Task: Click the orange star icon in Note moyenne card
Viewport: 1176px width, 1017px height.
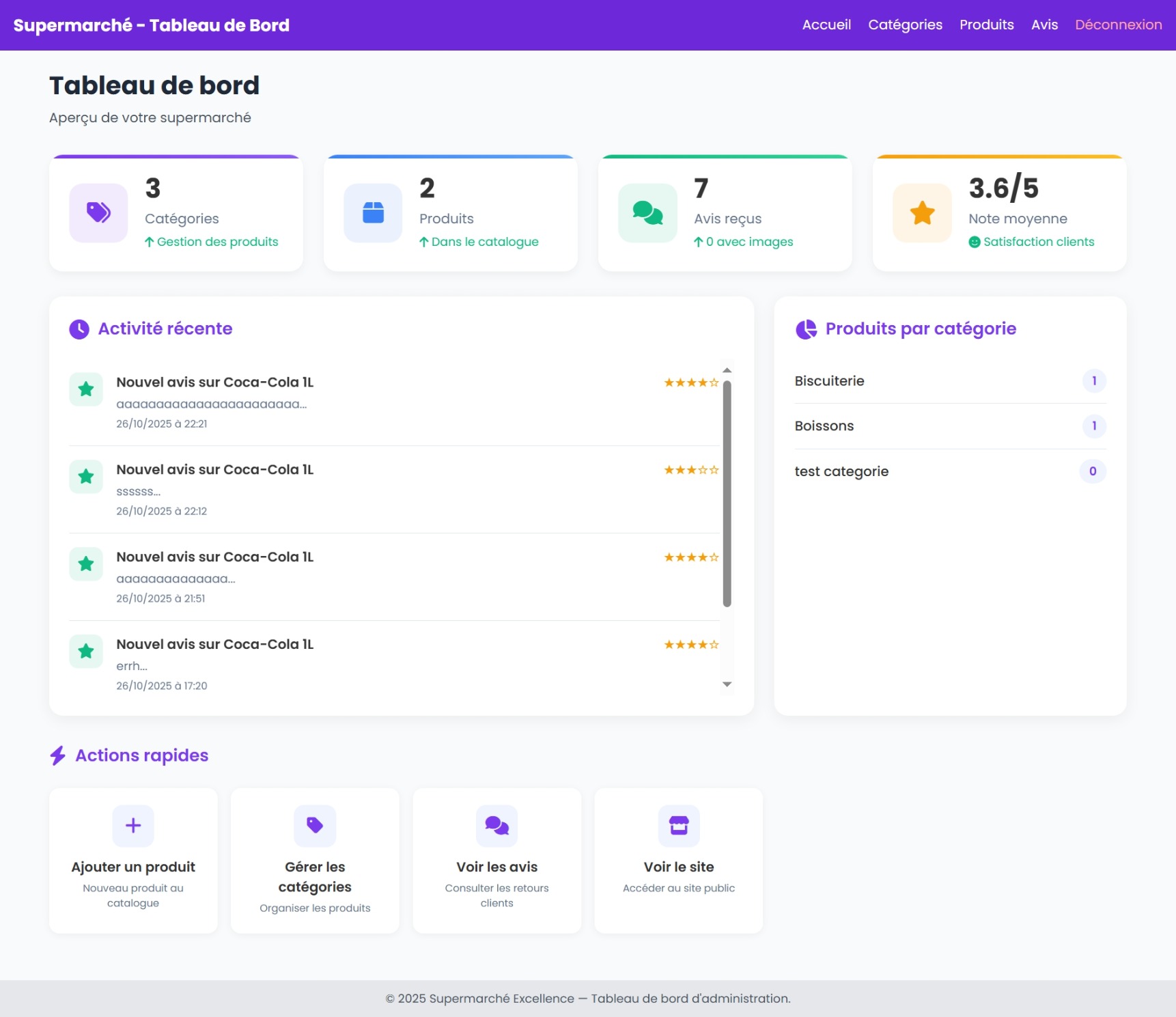Action: (x=922, y=212)
